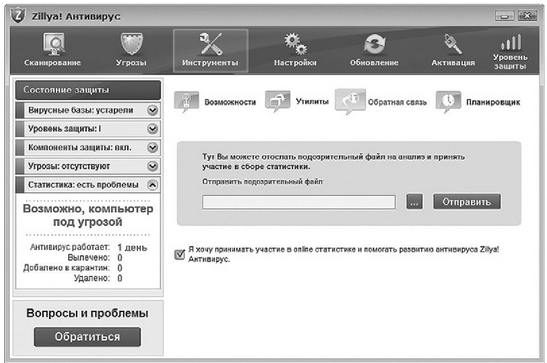This screenshot has width=547, height=363.
Task: Close the Zillya! Антивирус window
Action: [x=527, y=16]
